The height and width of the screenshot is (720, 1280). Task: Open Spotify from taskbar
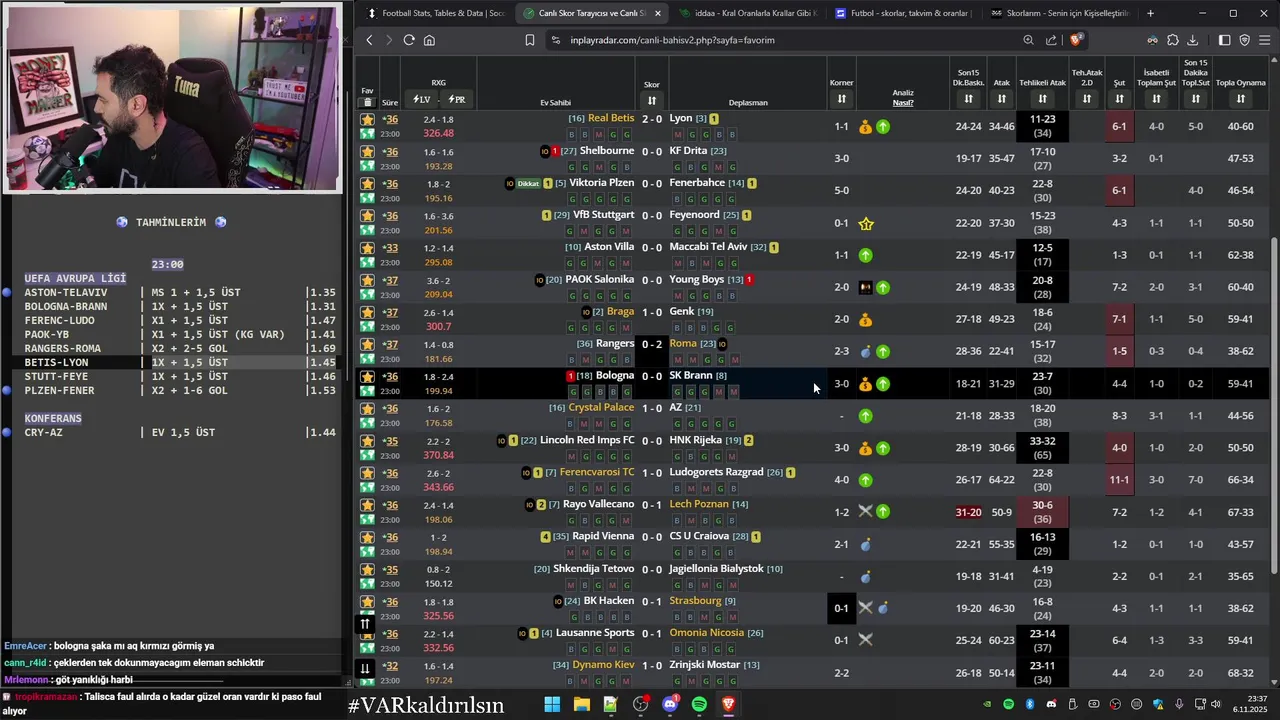tap(699, 704)
